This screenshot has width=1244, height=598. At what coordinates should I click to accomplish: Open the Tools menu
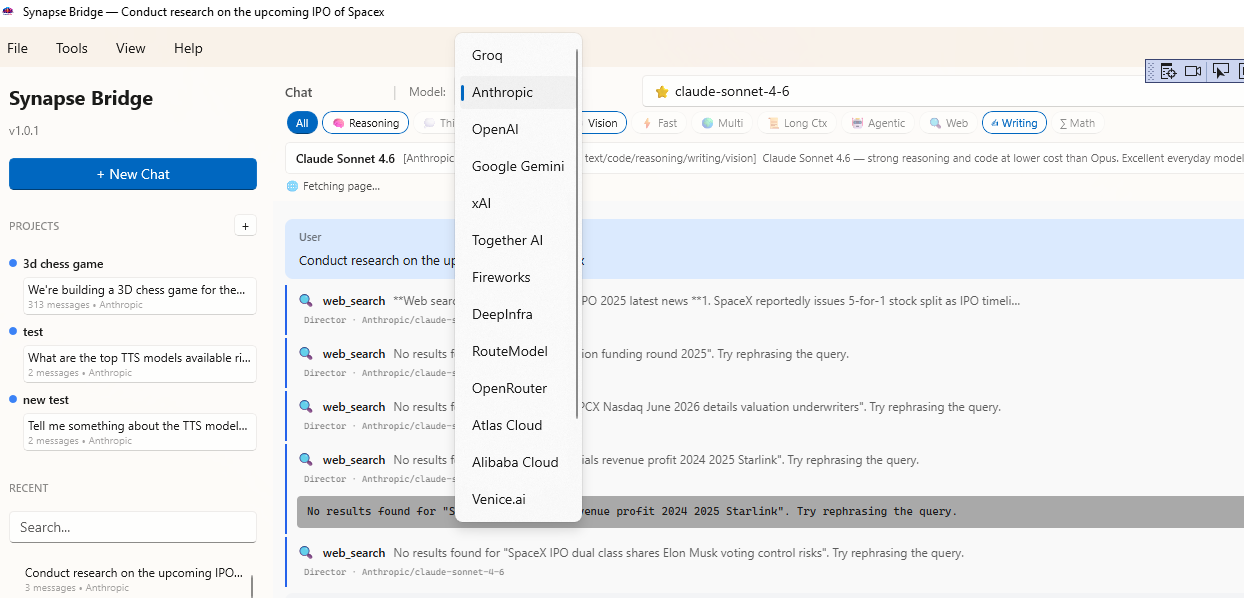72,48
